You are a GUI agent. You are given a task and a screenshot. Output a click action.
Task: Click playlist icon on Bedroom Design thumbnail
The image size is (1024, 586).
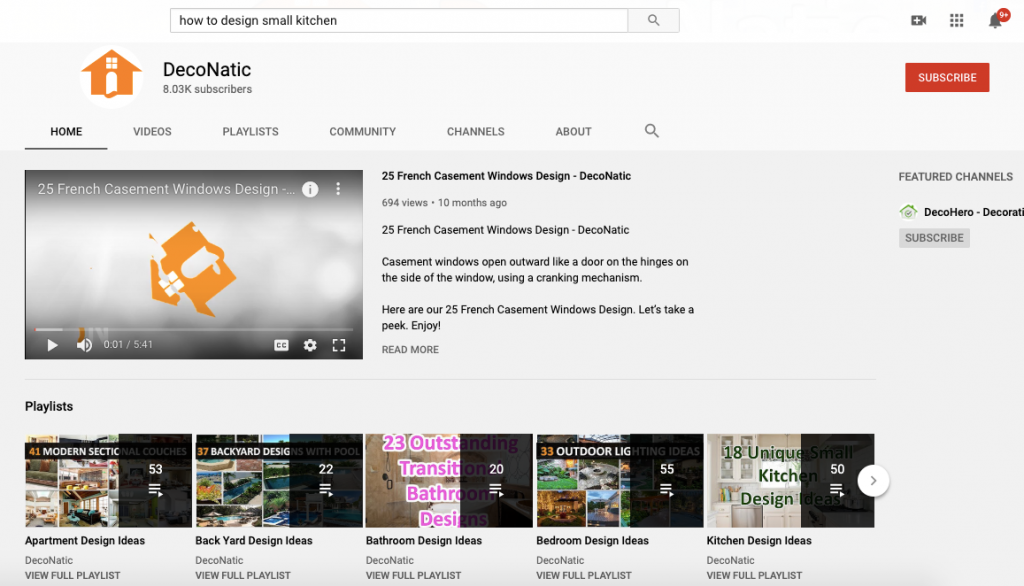666,490
